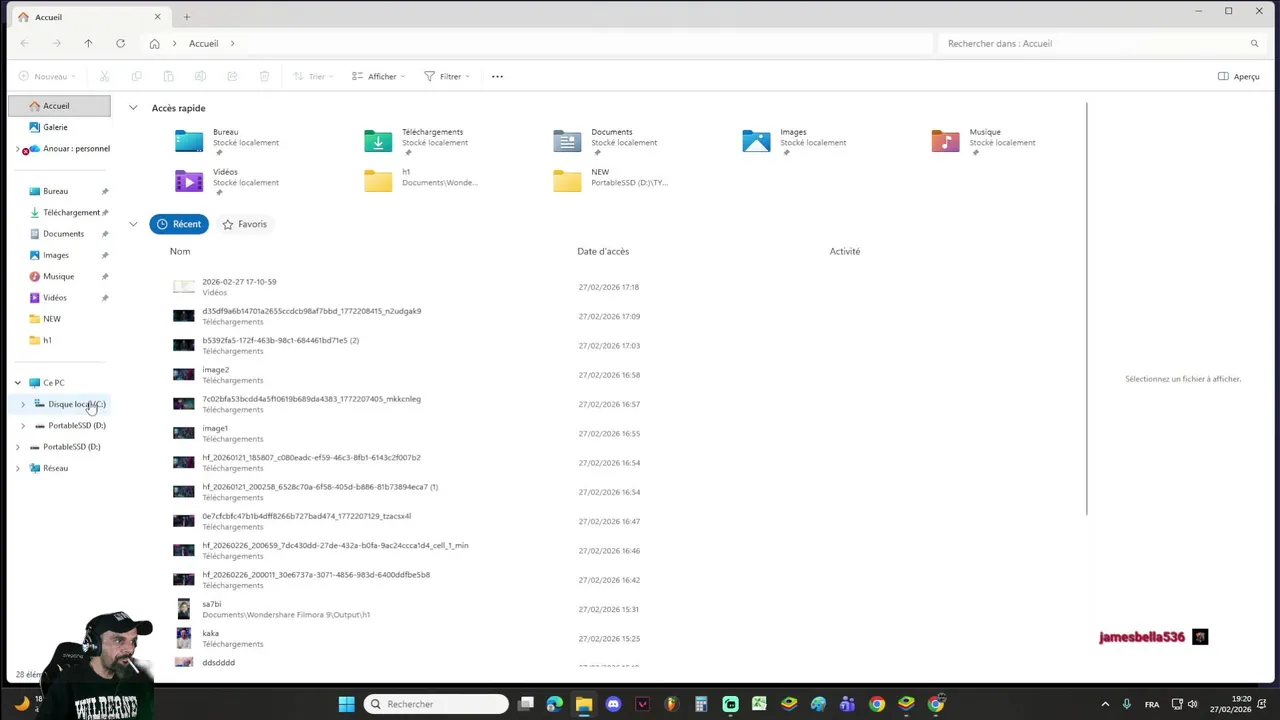Image resolution: width=1280 pixels, height=720 pixels.
Task: Click the file list vertical scrollbar
Action: click(1087, 308)
